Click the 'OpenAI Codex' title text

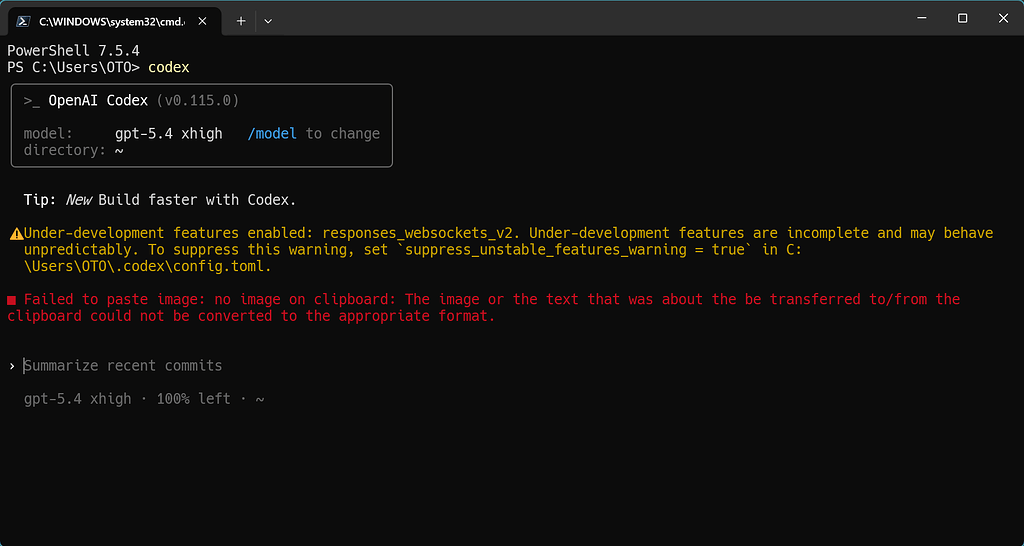[x=98, y=101]
